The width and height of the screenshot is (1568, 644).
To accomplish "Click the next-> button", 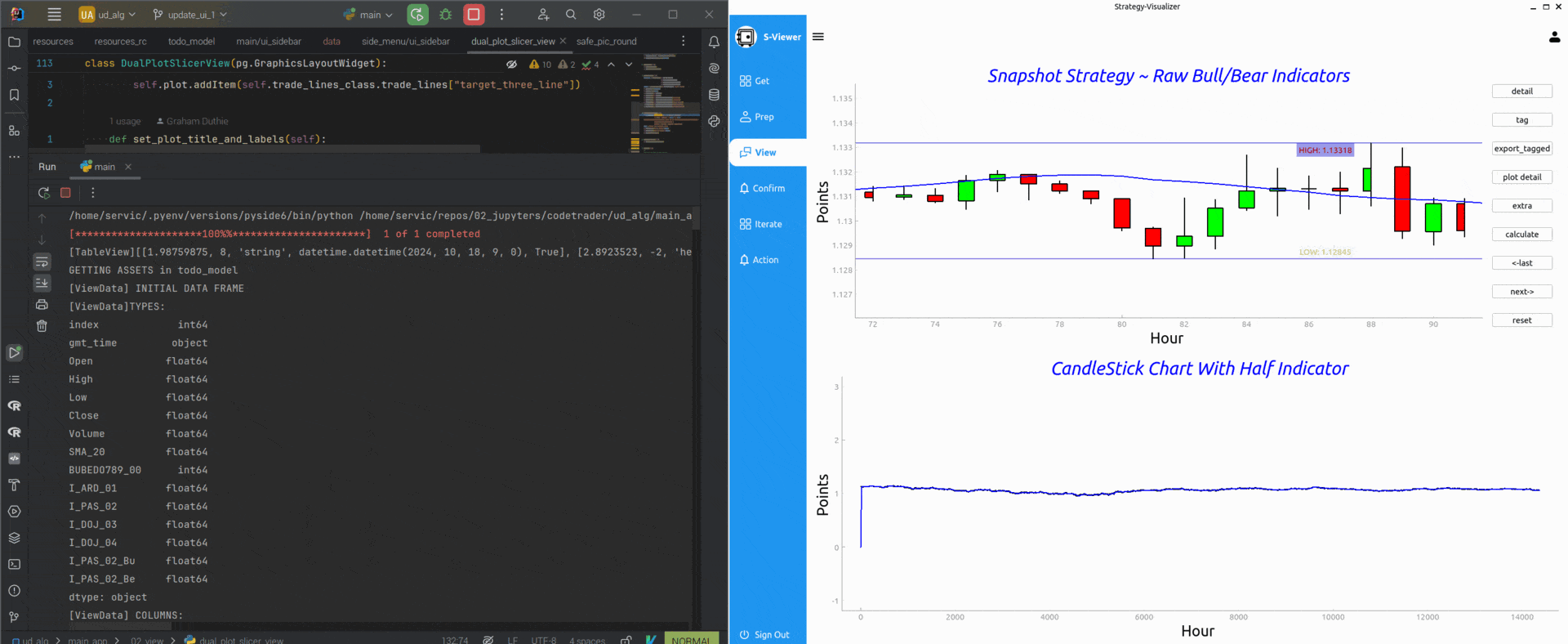I will pyautogui.click(x=1521, y=292).
